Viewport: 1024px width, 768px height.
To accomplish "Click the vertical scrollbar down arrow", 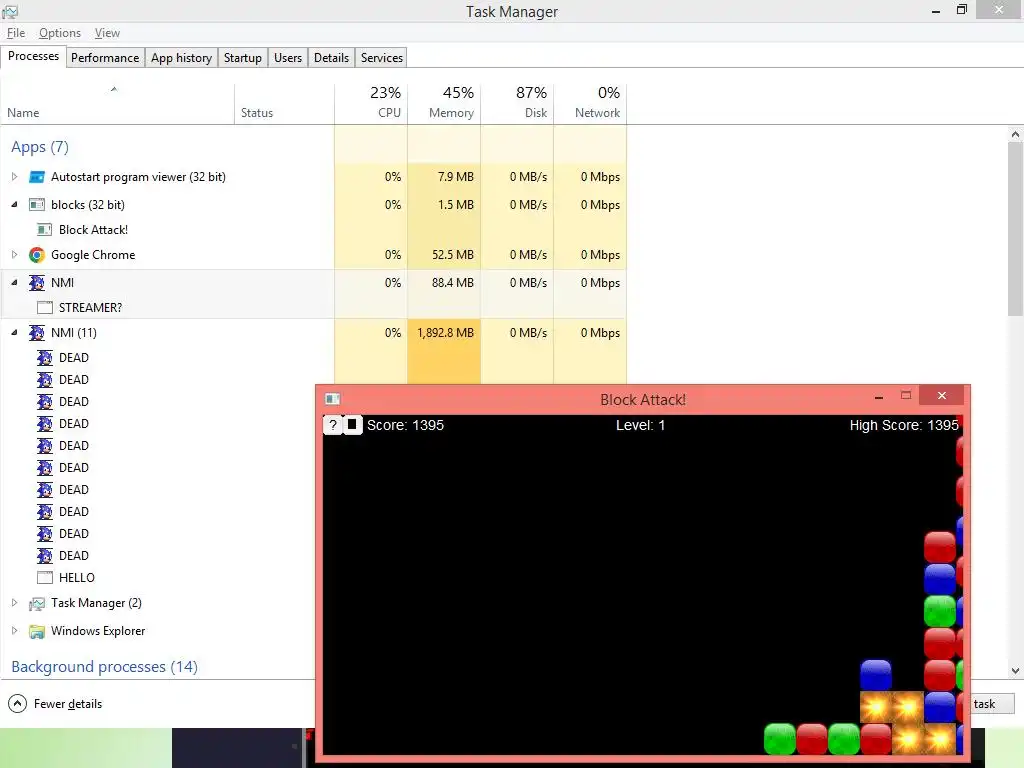I will [x=1015, y=671].
